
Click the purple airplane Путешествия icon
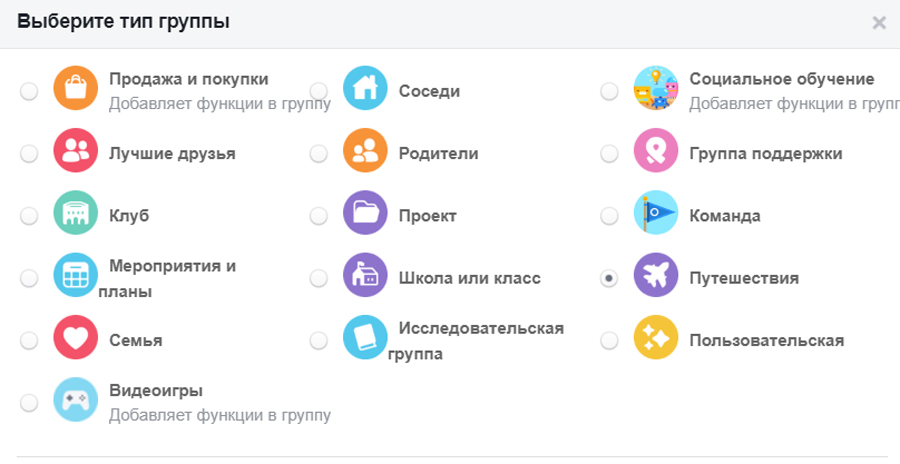(x=655, y=276)
